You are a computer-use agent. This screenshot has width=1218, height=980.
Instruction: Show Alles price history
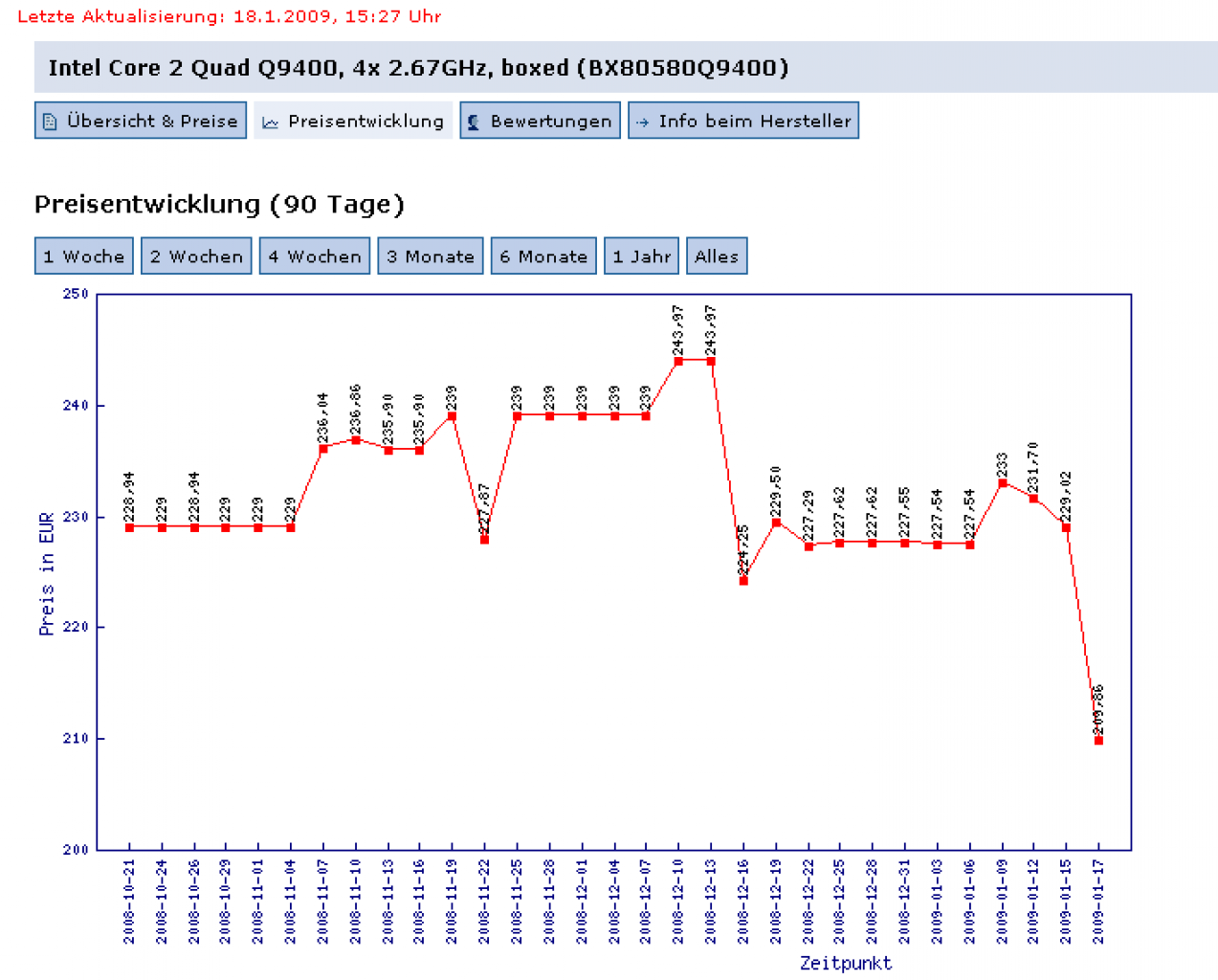[717, 256]
